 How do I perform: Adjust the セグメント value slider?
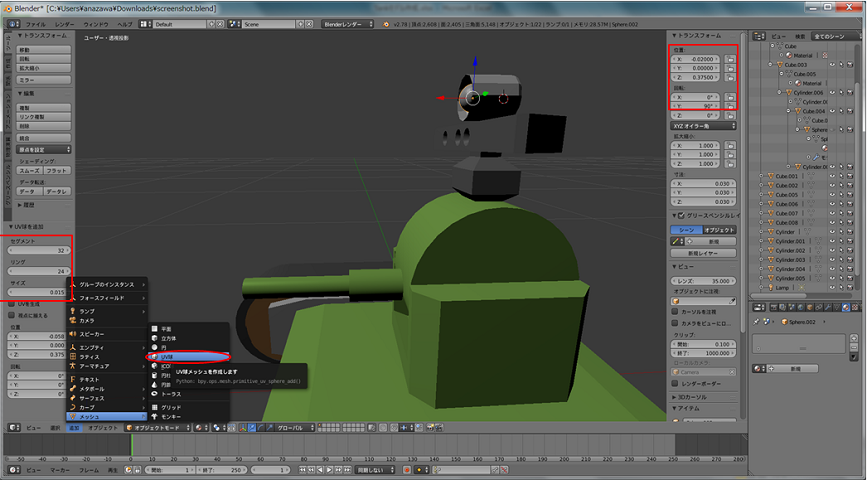point(38,250)
